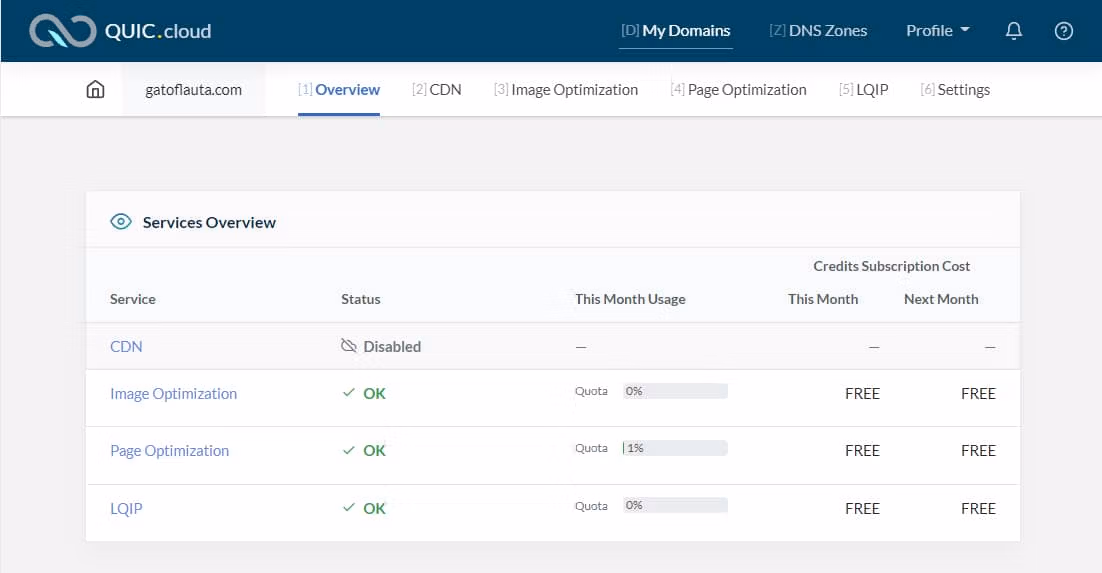Click the Disabled status text for CDN
Image resolution: width=1102 pixels, height=573 pixels.
pyautogui.click(x=392, y=347)
